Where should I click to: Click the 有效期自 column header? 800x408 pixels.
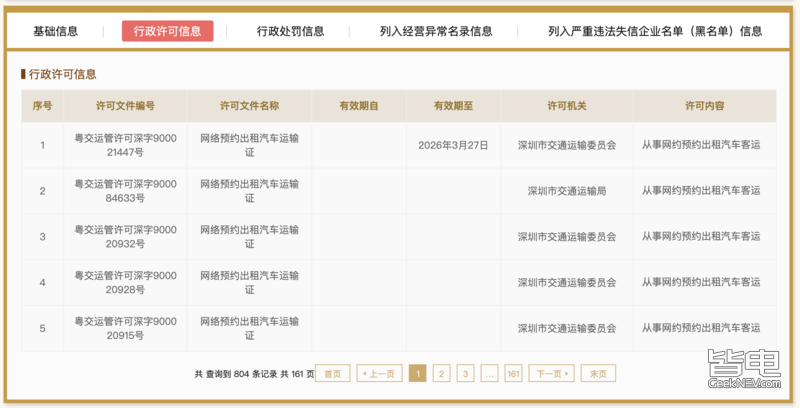(359, 106)
